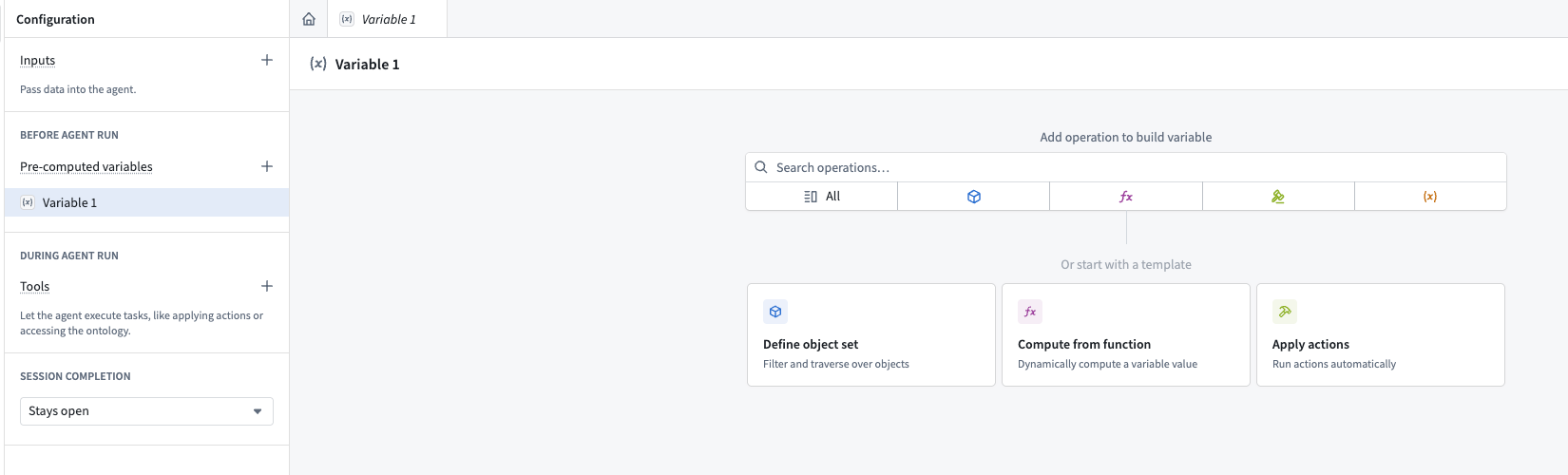This screenshot has height=475, width=1568.
Task: Click the DURING AGENT RUN section label
Action: click(69, 256)
